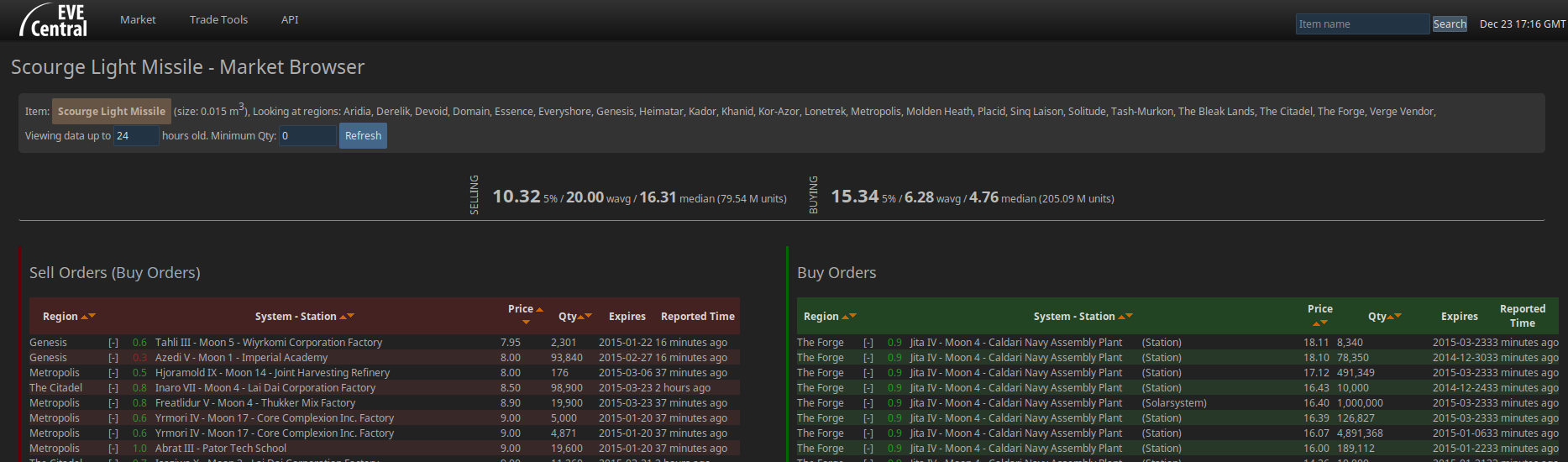Select Inaro VII - Lai Dai Corporation Factory
The height and width of the screenshot is (462, 1568).
click(265, 388)
